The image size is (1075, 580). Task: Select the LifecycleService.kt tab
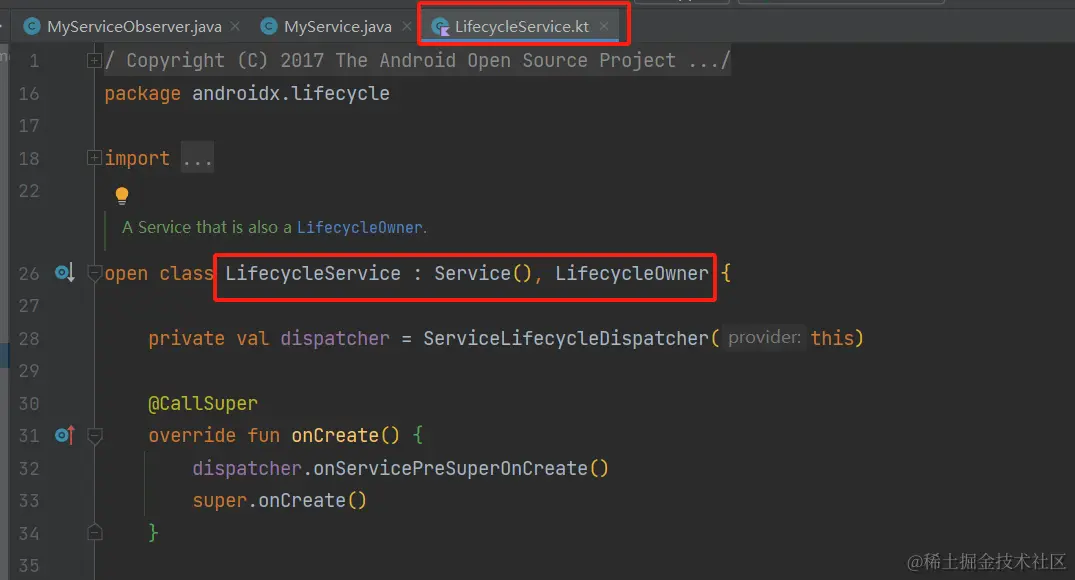tap(521, 27)
